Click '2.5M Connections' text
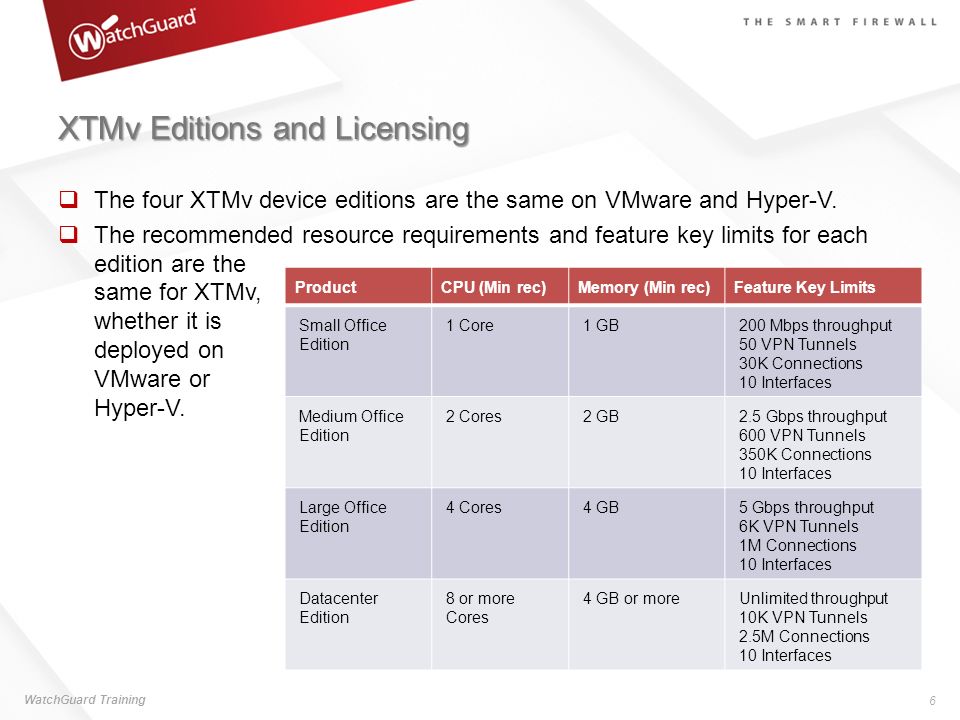960x720 pixels. (x=804, y=636)
